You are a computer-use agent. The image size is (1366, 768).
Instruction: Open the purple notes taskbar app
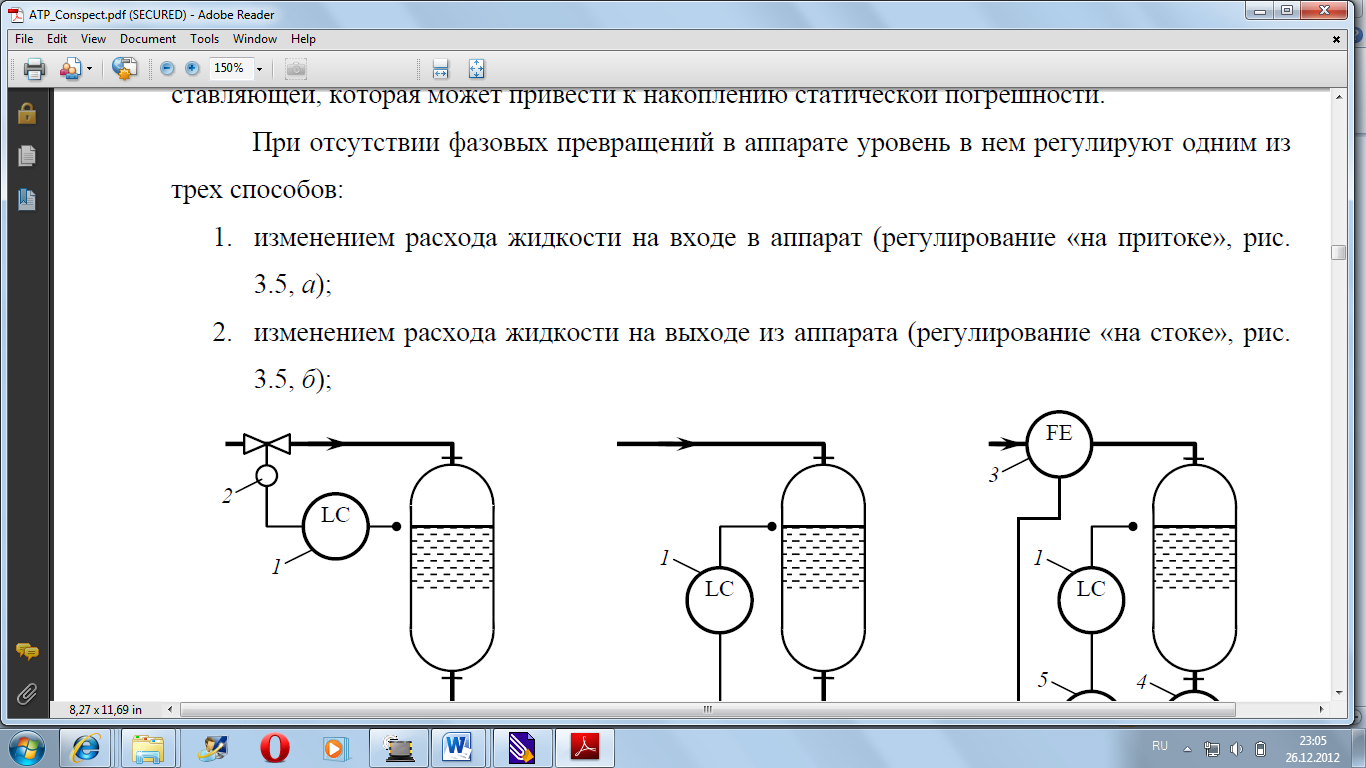pos(521,747)
